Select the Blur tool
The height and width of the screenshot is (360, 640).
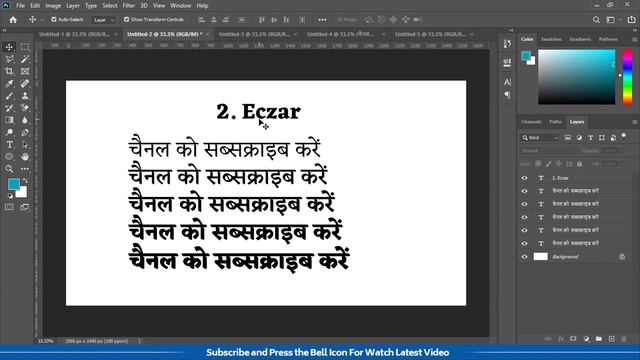point(25,120)
